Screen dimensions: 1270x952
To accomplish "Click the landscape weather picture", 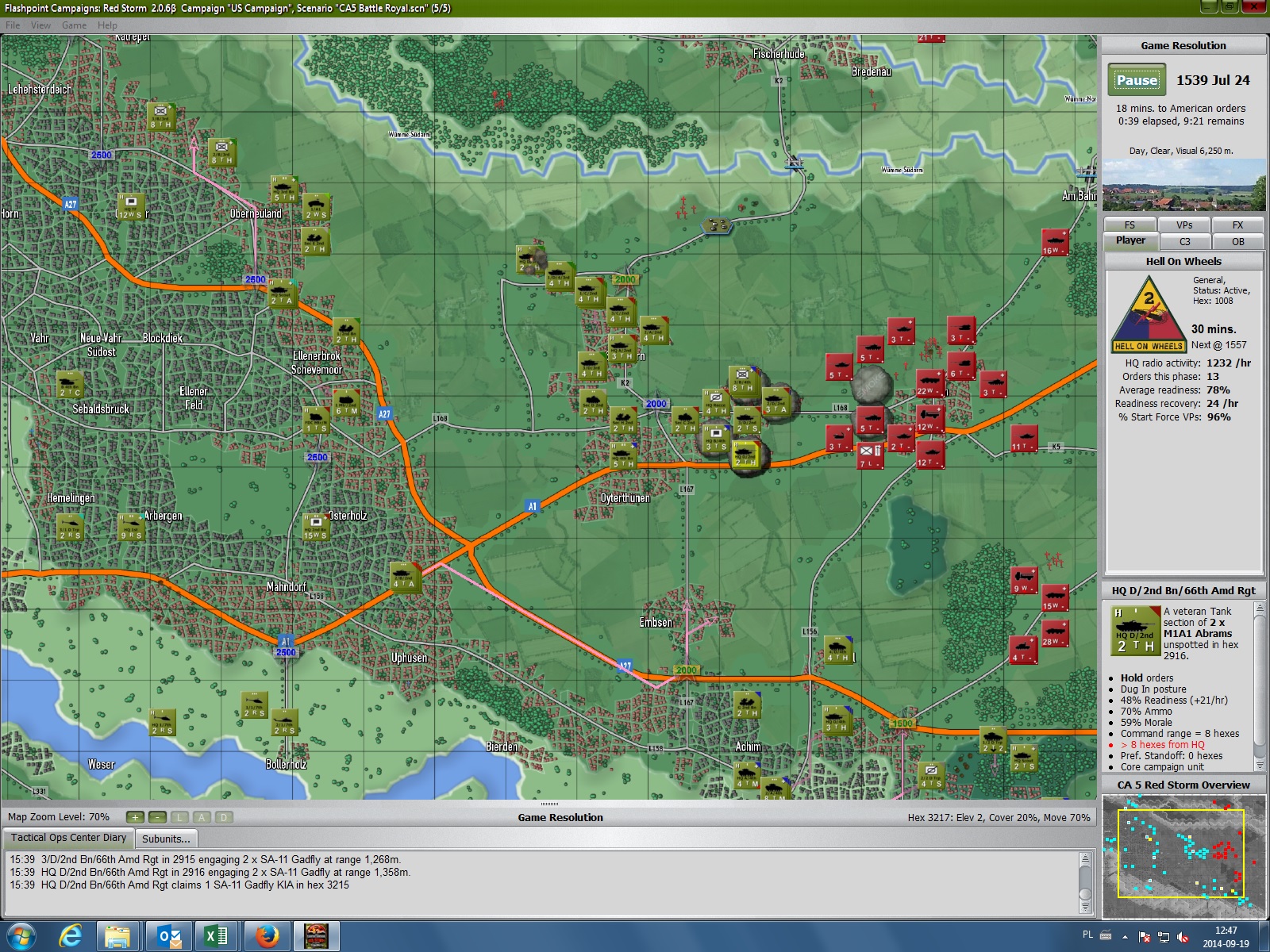I will click(x=1183, y=185).
